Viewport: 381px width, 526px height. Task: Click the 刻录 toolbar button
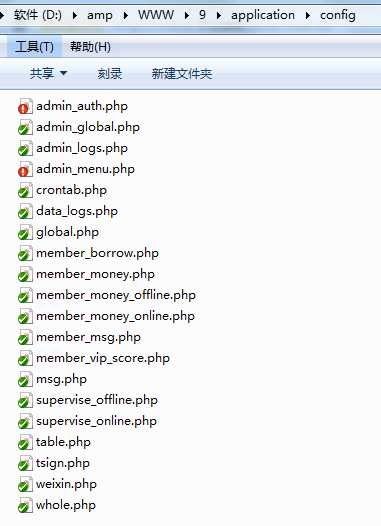110,73
